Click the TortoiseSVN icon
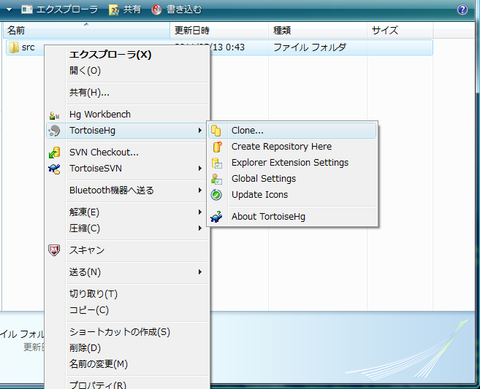The image size is (480, 389). 54,169
